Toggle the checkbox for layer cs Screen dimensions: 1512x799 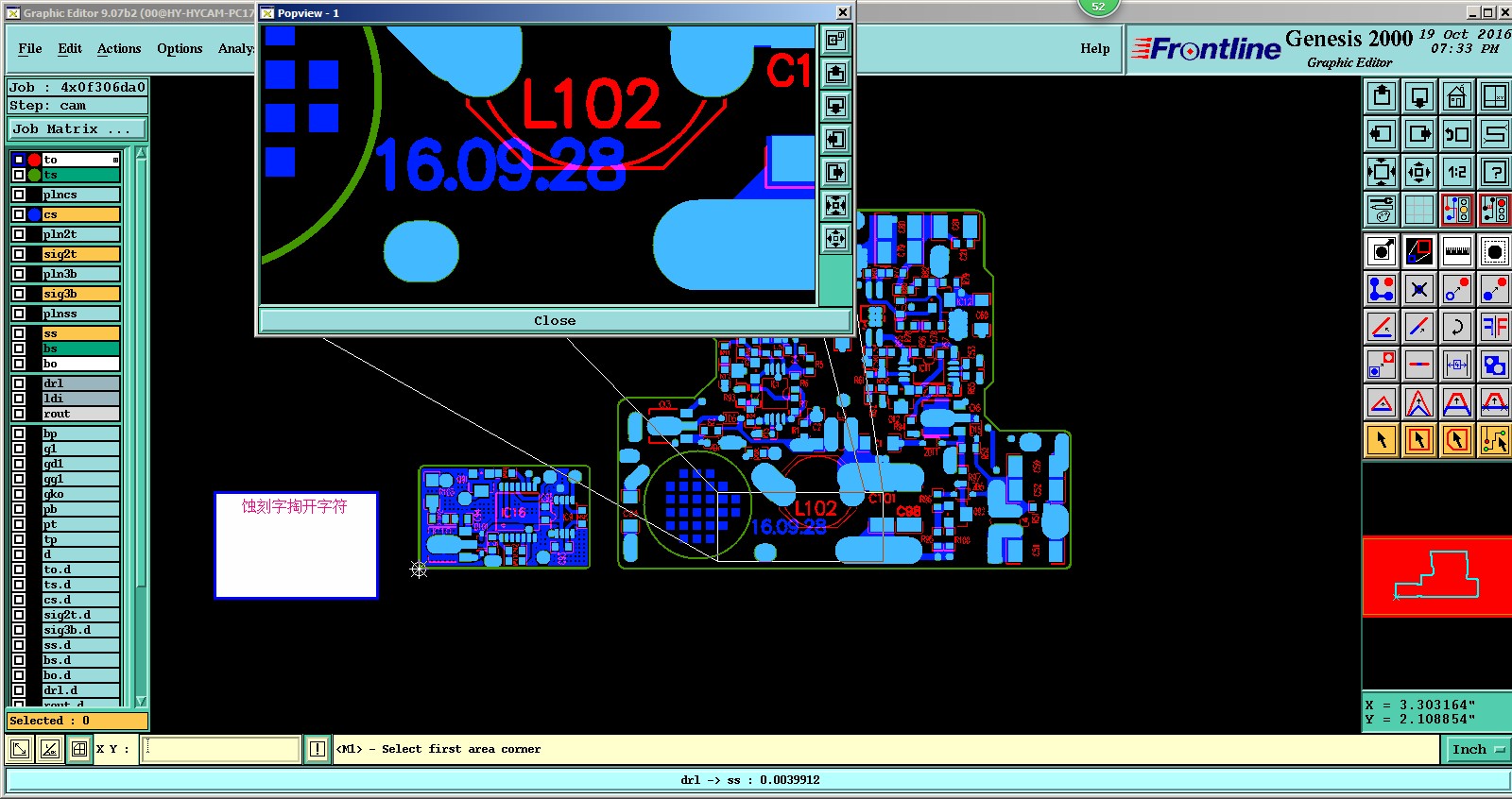coord(19,214)
